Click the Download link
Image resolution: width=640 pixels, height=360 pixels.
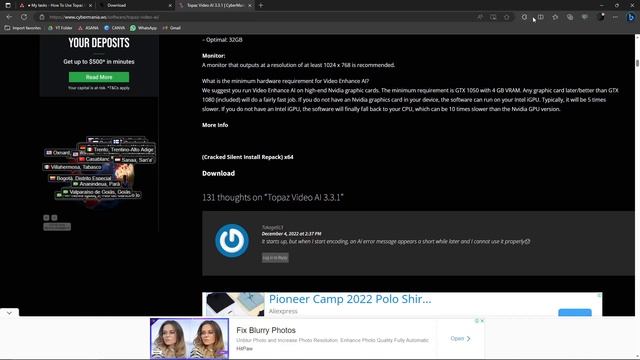tap(218, 173)
